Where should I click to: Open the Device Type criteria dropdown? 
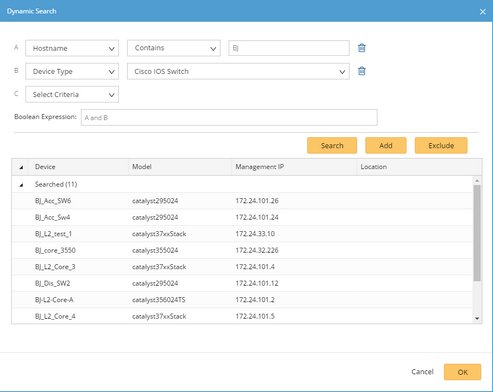[x=72, y=71]
